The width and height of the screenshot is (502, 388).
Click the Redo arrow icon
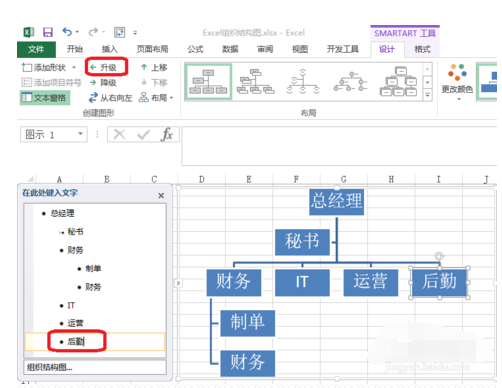point(93,32)
